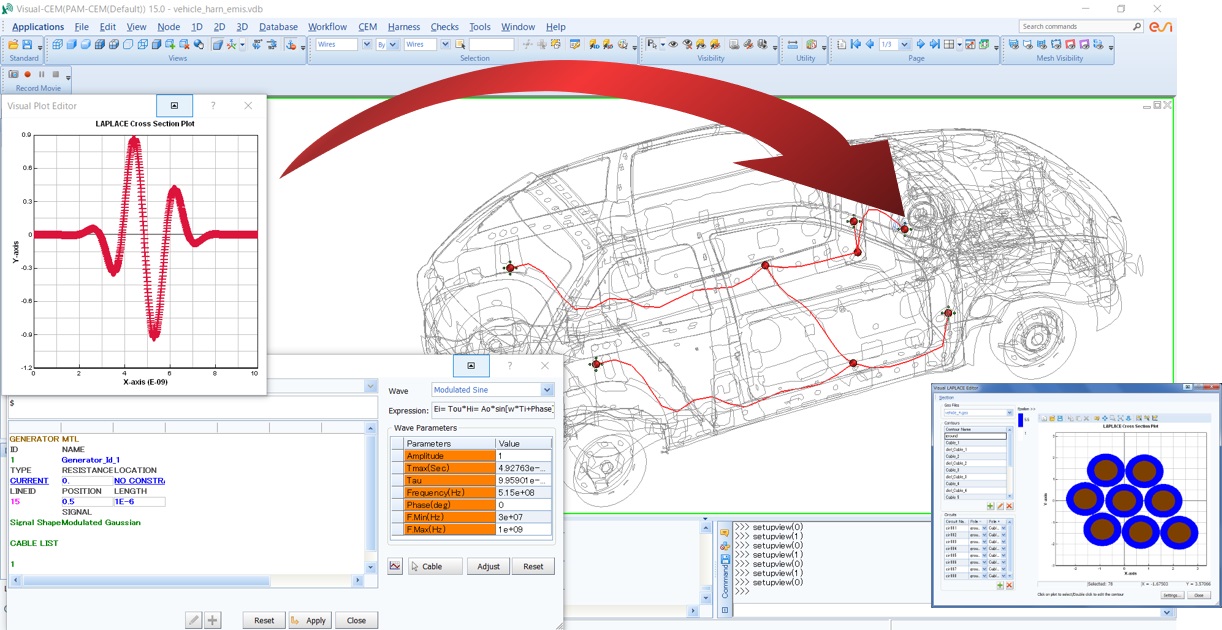Click the Apply button
This screenshot has height=630, width=1222.
310,620
